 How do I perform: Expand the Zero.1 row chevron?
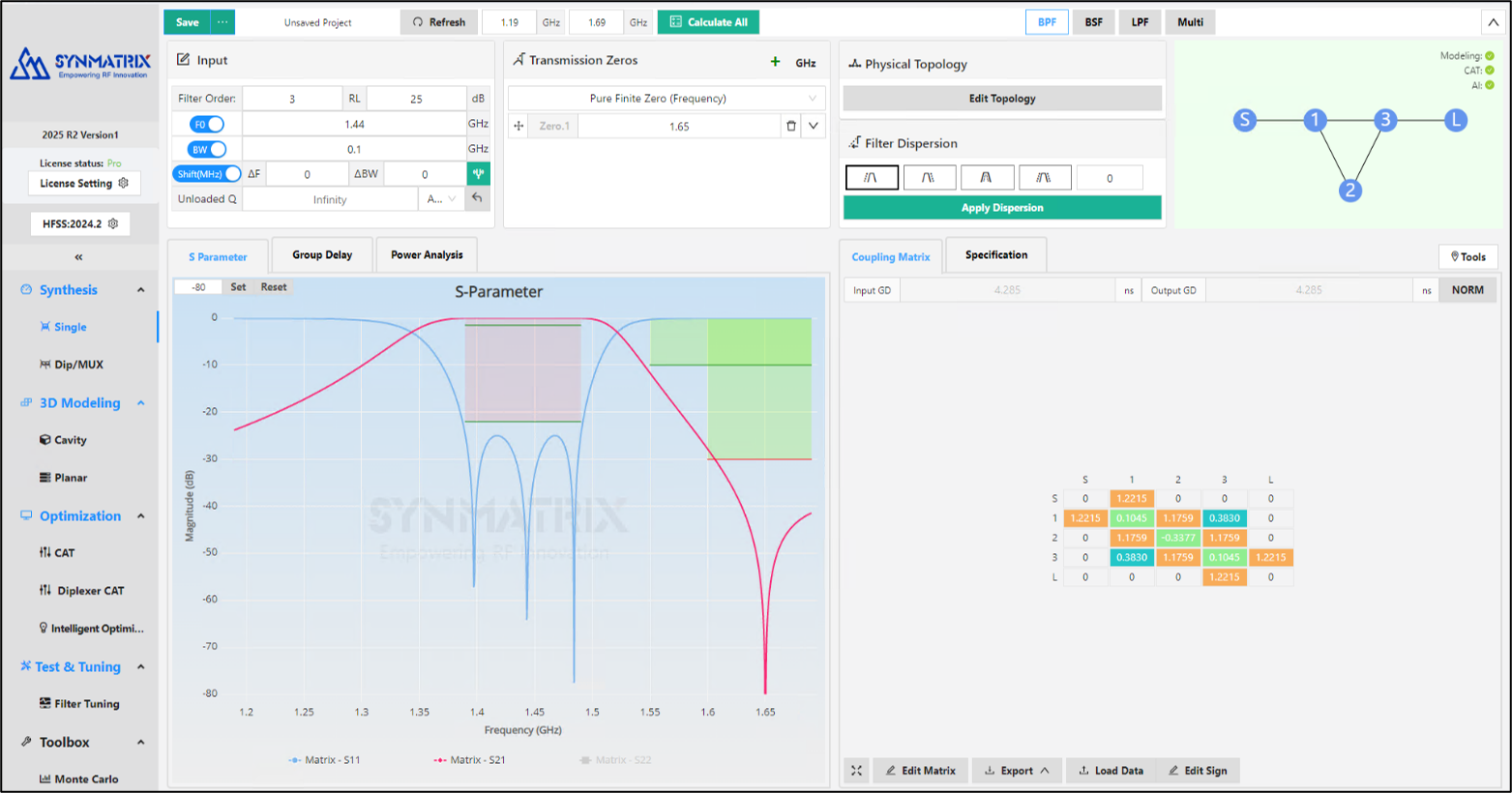814,126
